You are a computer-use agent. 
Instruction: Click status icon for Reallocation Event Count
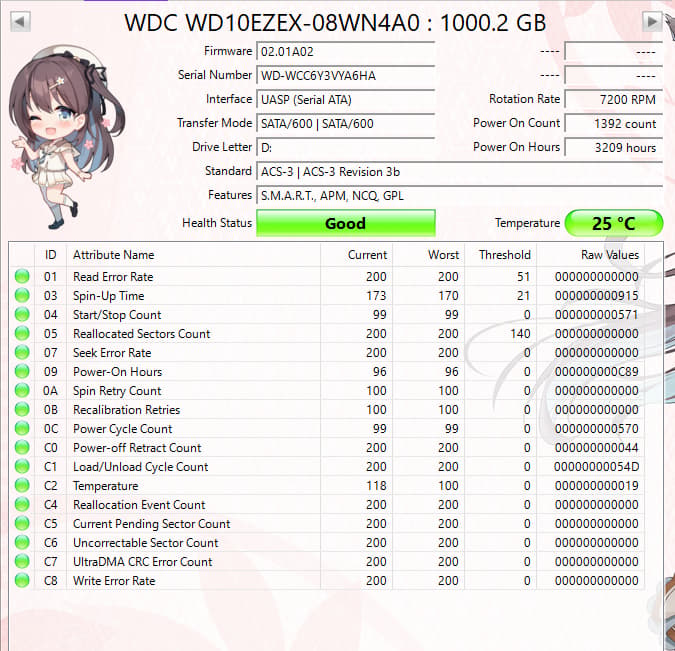point(22,504)
